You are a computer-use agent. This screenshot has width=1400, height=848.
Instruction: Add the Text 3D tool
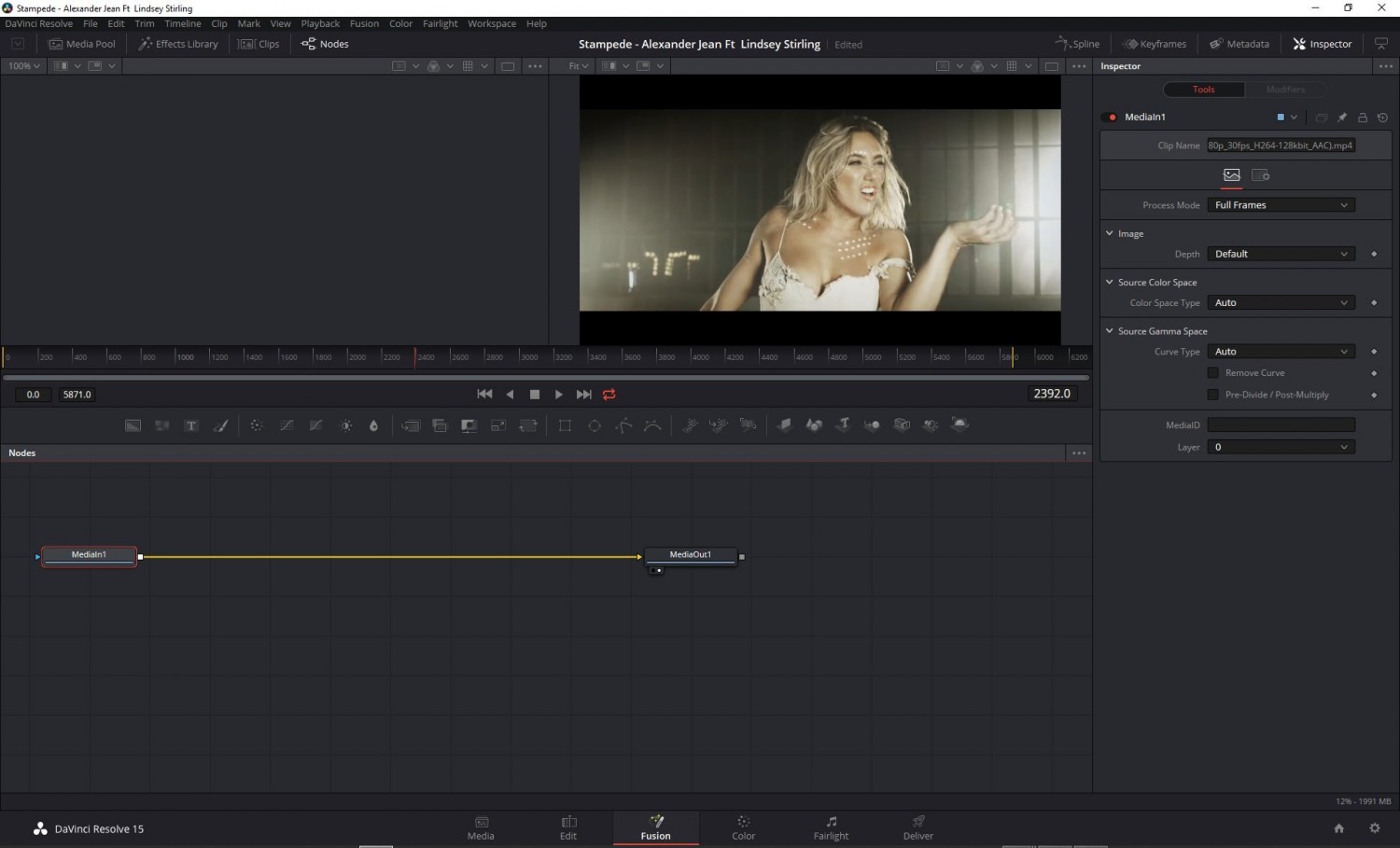(843, 425)
